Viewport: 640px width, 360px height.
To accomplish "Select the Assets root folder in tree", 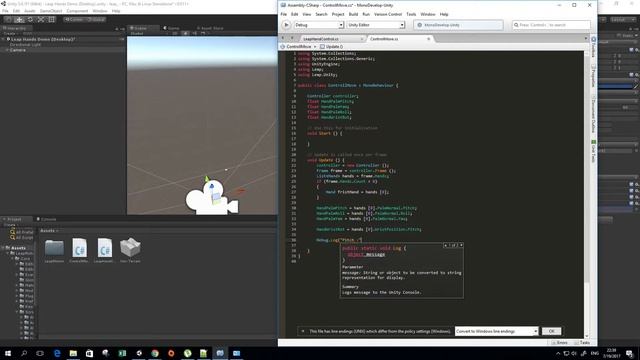I will 18,248.
